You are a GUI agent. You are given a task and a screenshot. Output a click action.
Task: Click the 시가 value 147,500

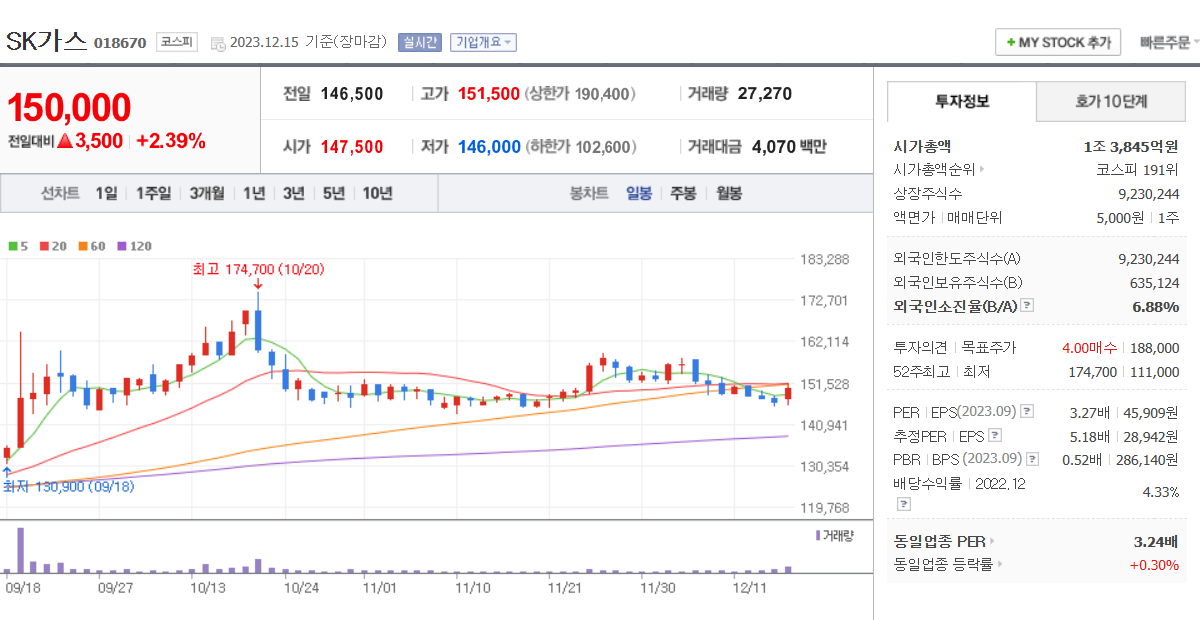[x=352, y=147]
